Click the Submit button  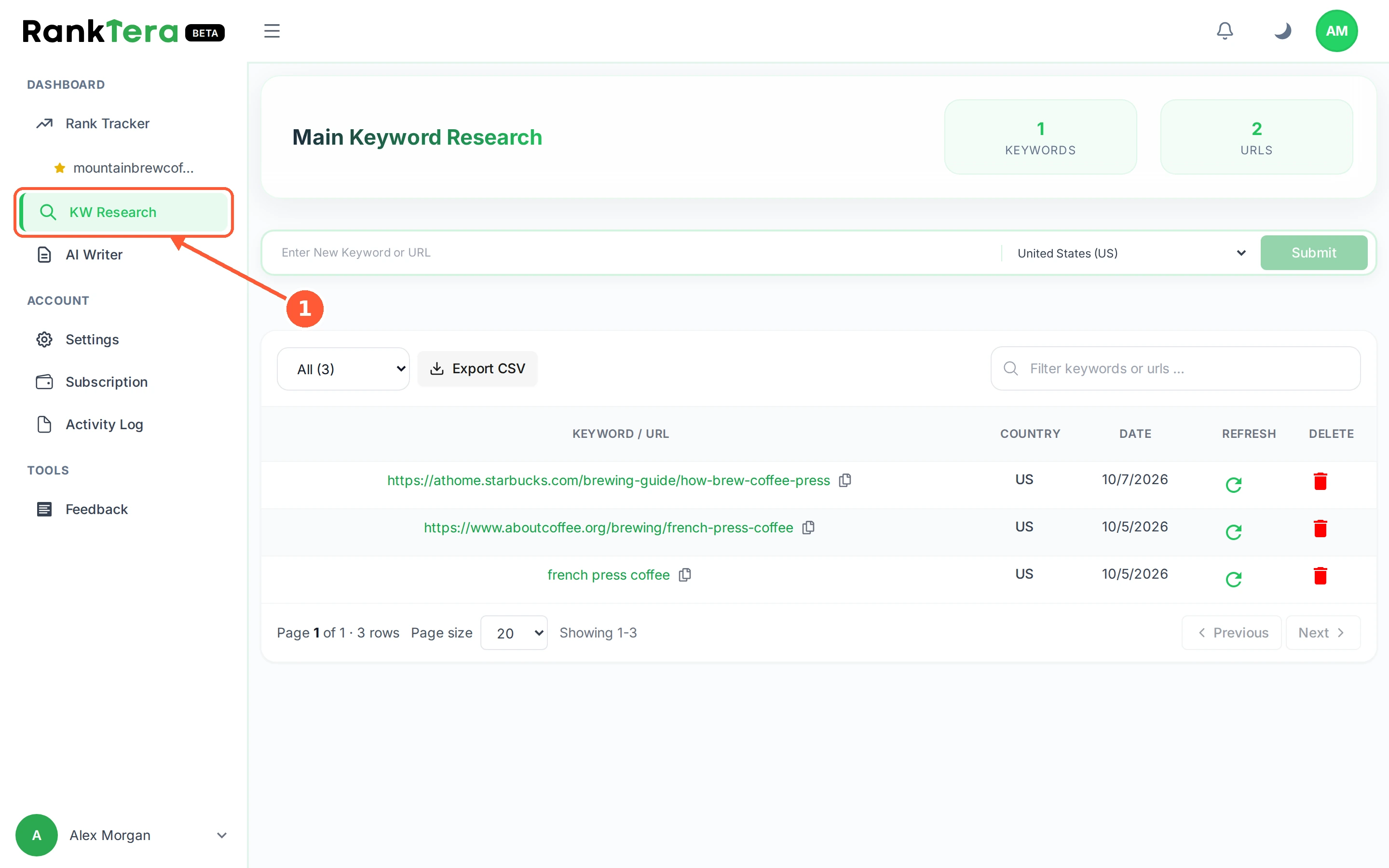coord(1313,253)
